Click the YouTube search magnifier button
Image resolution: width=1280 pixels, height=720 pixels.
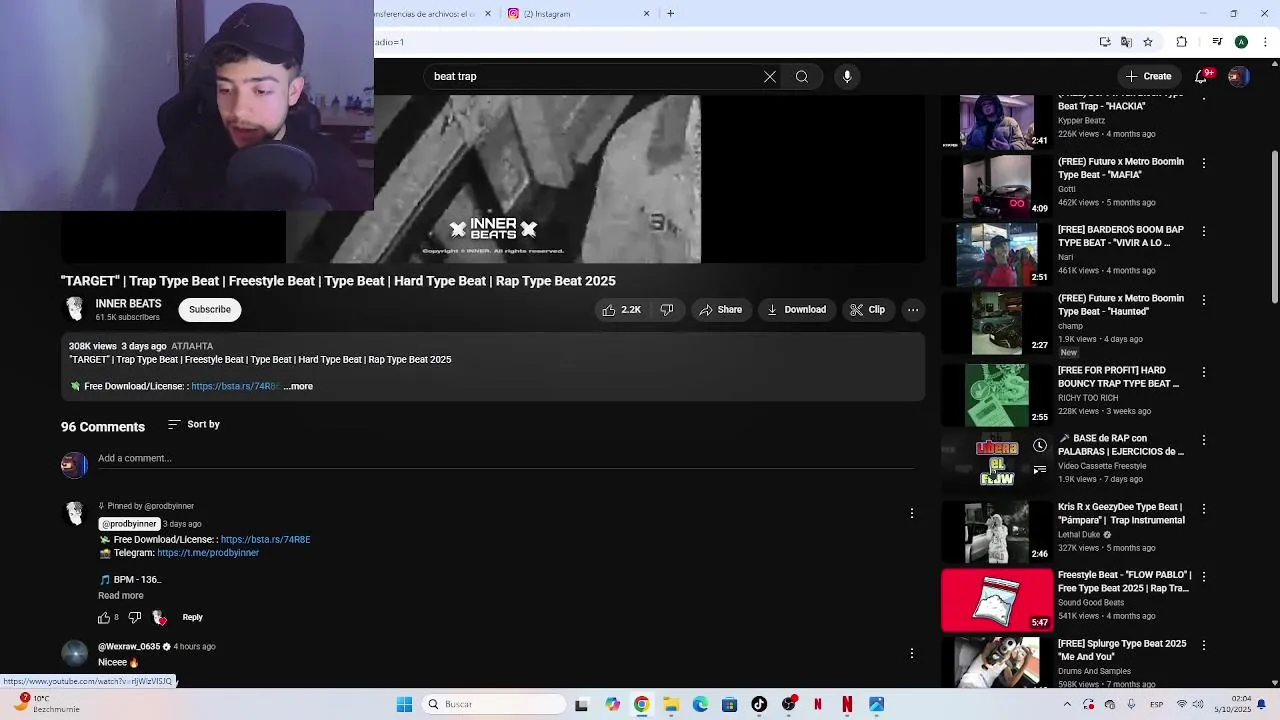[x=802, y=77]
